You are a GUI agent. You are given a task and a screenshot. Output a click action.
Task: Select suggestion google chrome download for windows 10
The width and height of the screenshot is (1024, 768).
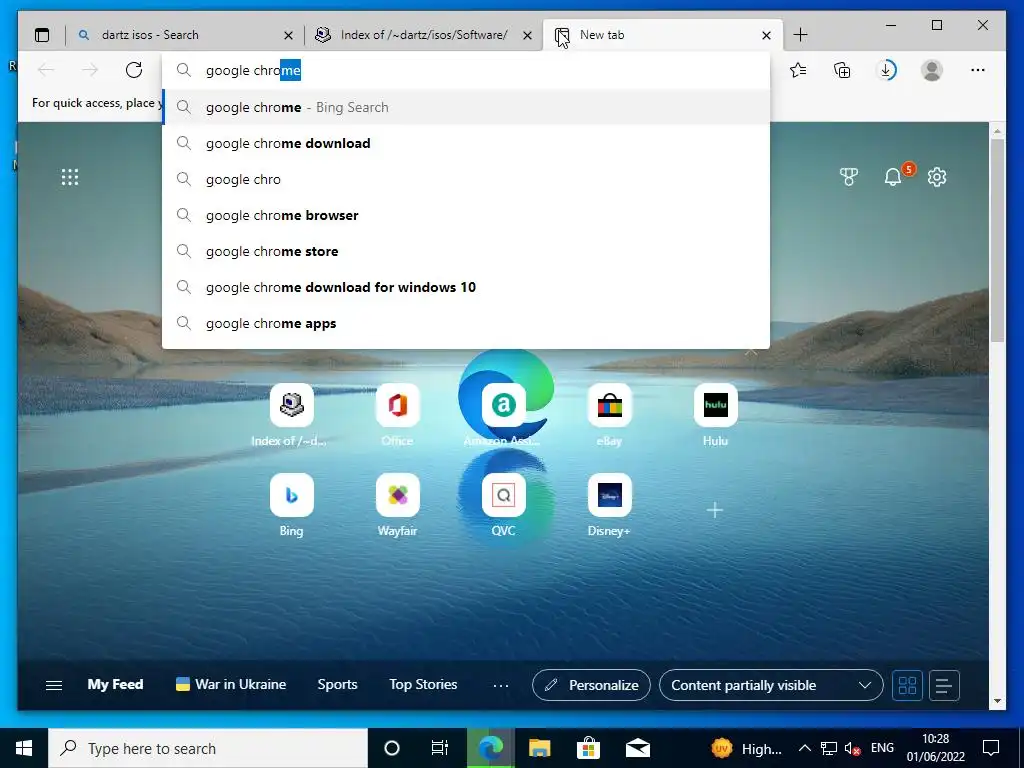[x=466, y=287]
